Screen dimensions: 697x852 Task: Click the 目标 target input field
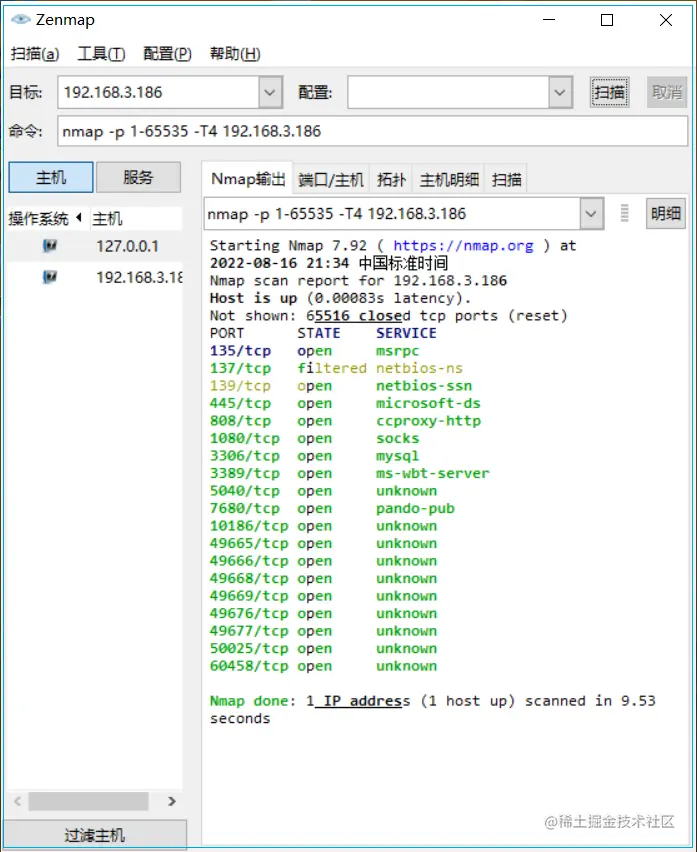(159, 92)
